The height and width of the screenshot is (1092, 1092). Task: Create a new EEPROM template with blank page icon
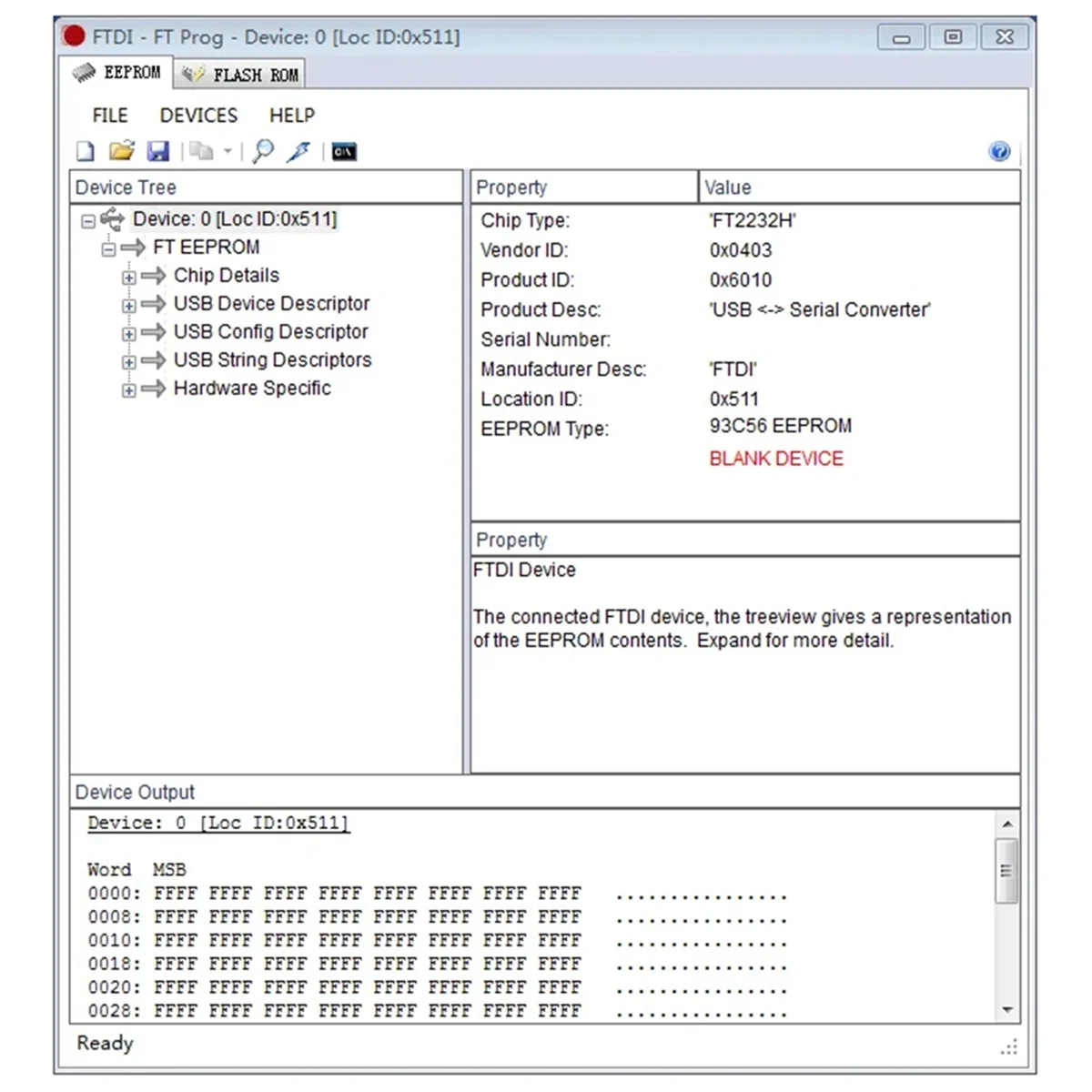[86, 151]
